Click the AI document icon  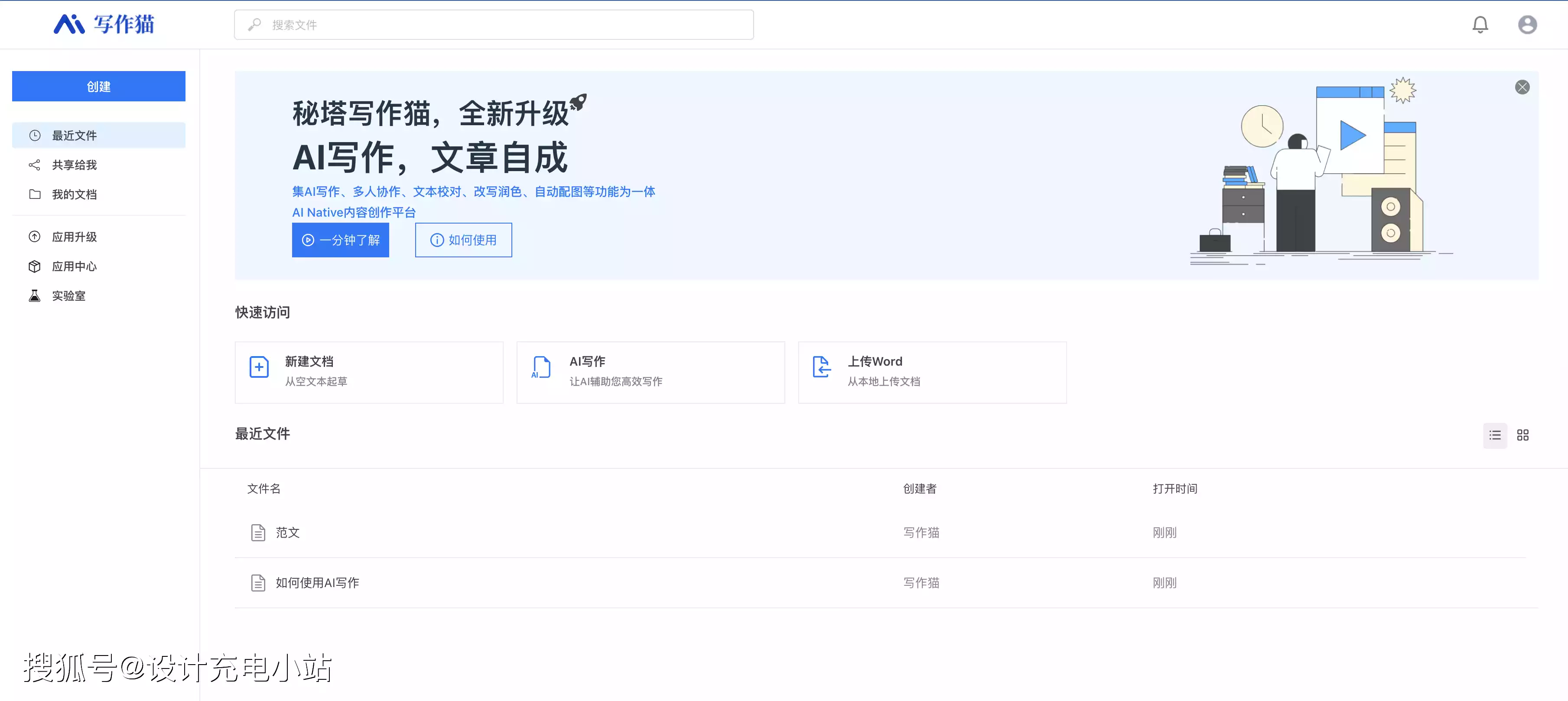click(x=540, y=367)
